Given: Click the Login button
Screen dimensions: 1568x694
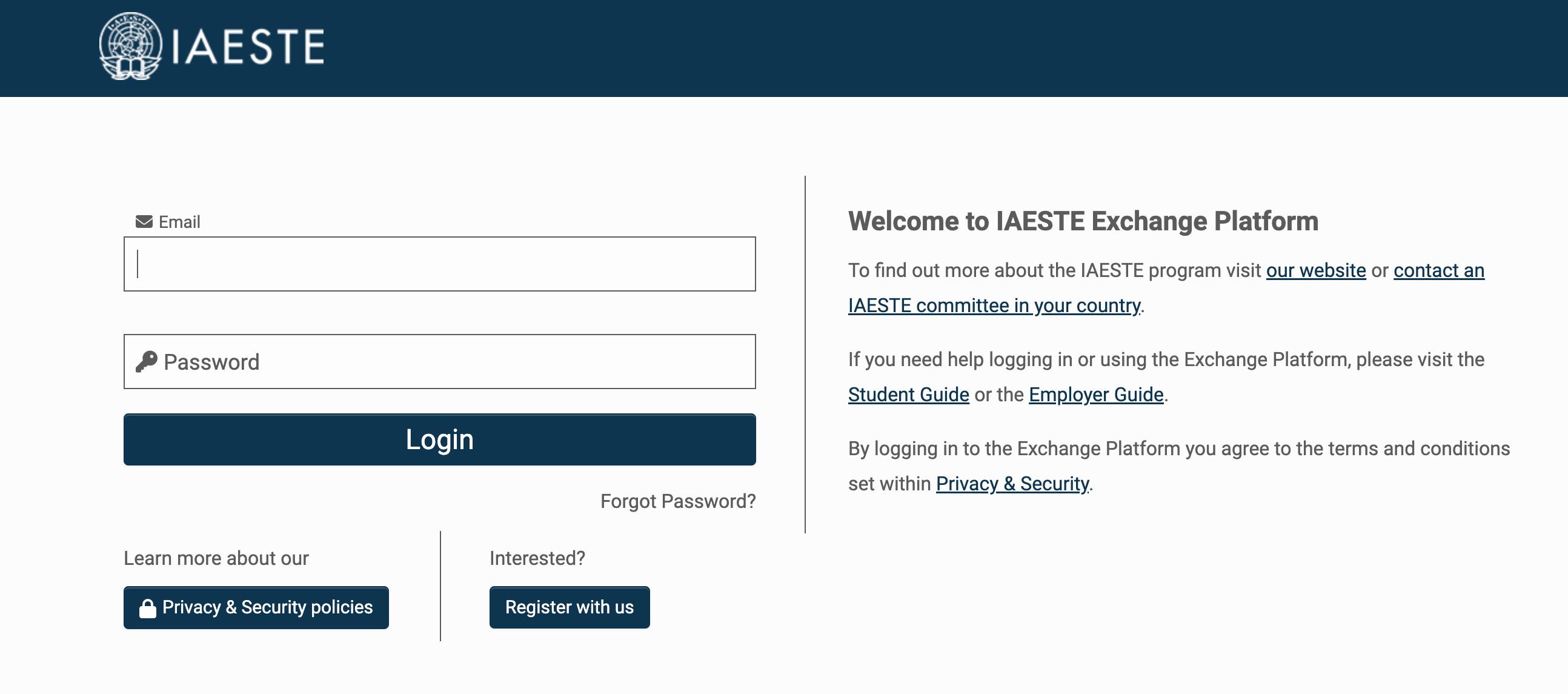Looking at the screenshot, I should pos(439,439).
